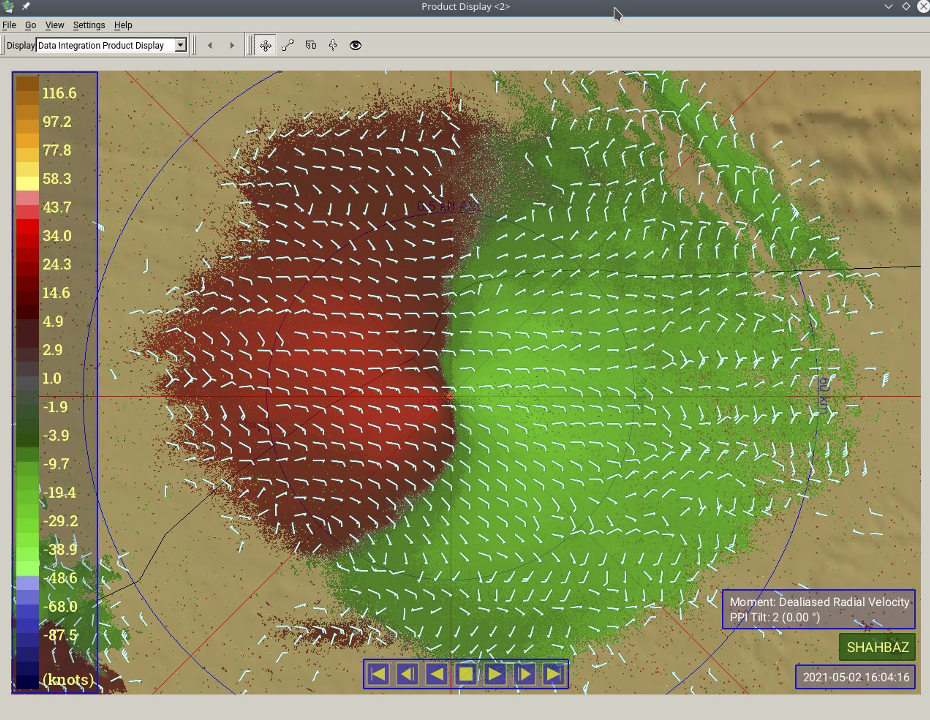Step back one frame
This screenshot has height=720, width=930.
point(407,674)
